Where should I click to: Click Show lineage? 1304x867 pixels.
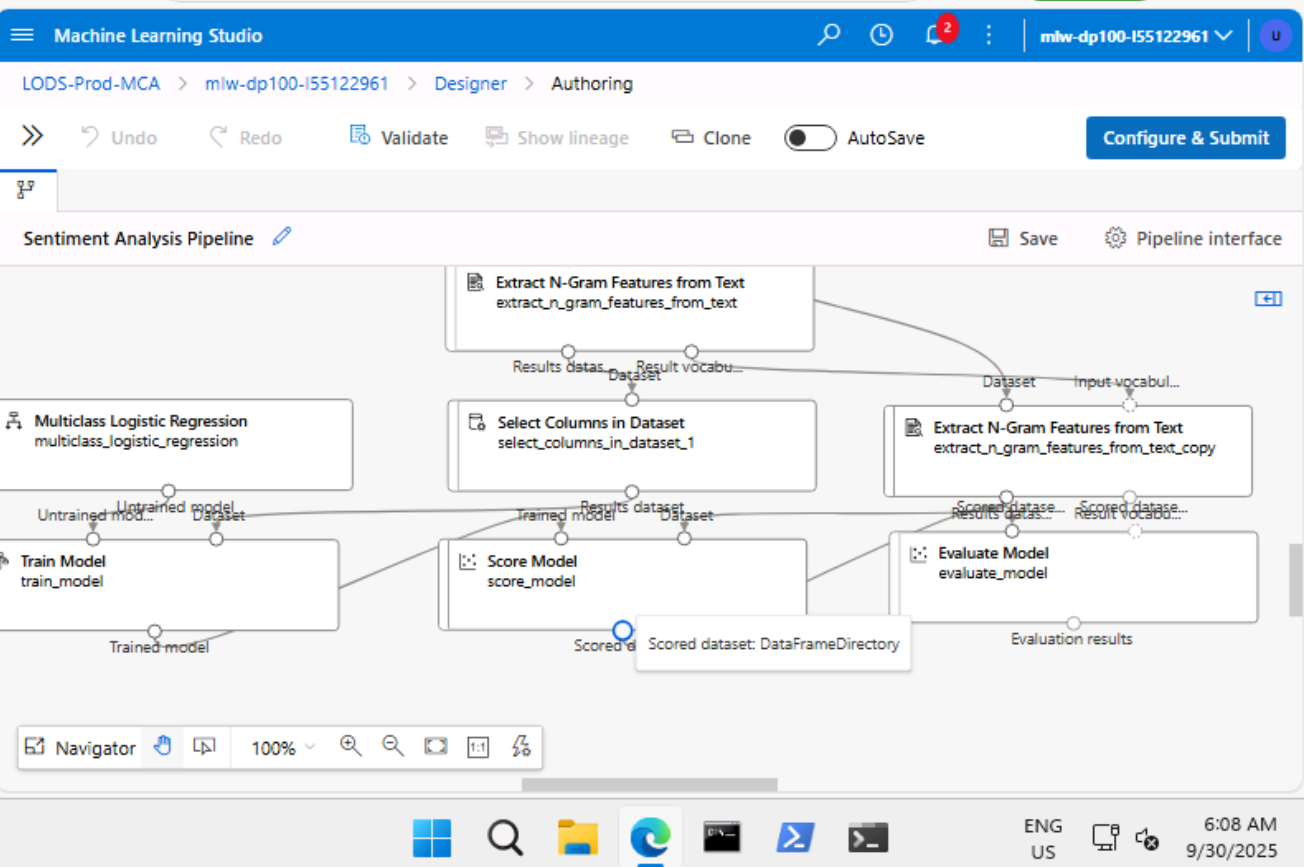coord(557,138)
